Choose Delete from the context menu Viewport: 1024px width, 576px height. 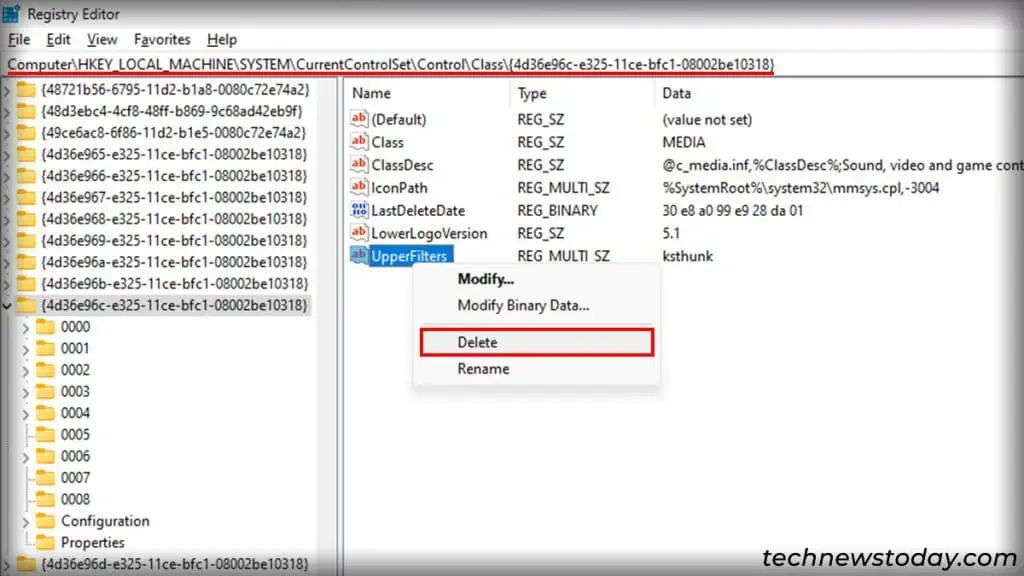pos(477,342)
